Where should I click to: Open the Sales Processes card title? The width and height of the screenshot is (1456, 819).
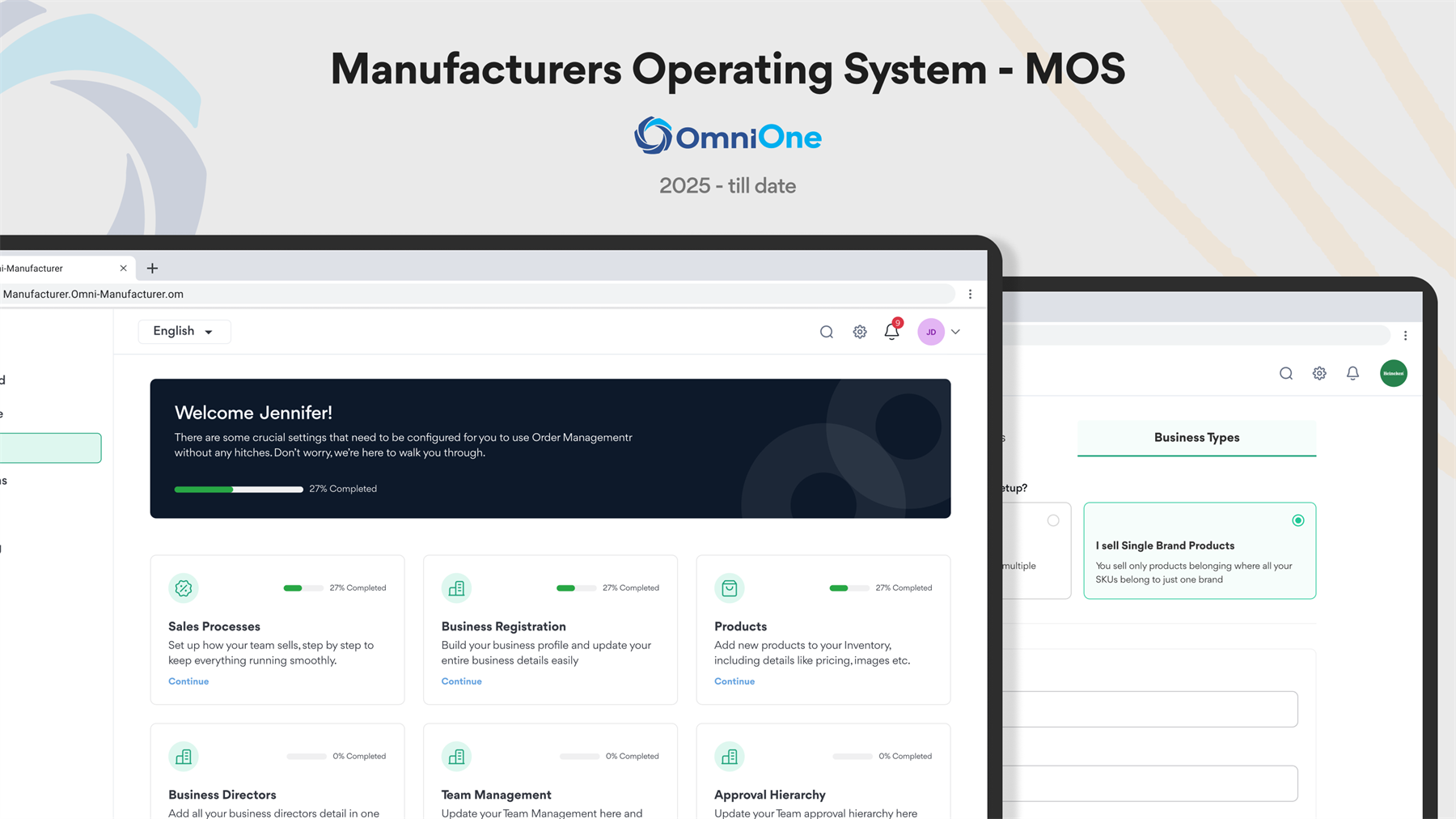[x=214, y=626]
